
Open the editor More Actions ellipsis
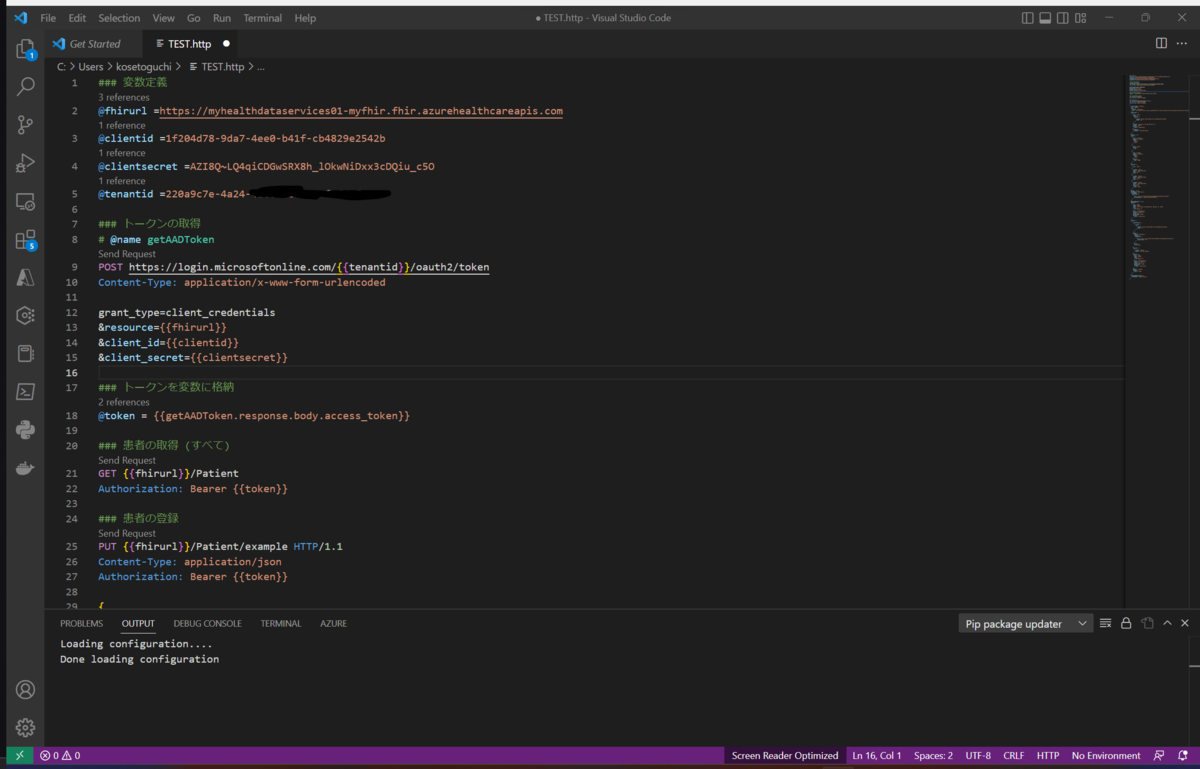[1184, 43]
